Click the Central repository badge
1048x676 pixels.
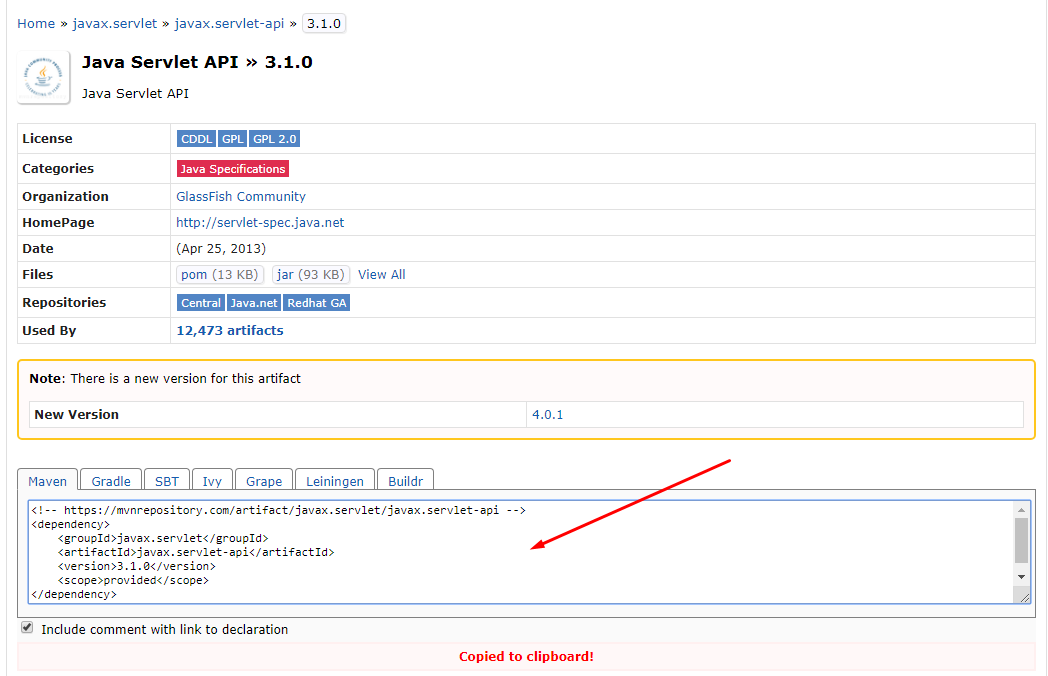pyautogui.click(x=200, y=302)
